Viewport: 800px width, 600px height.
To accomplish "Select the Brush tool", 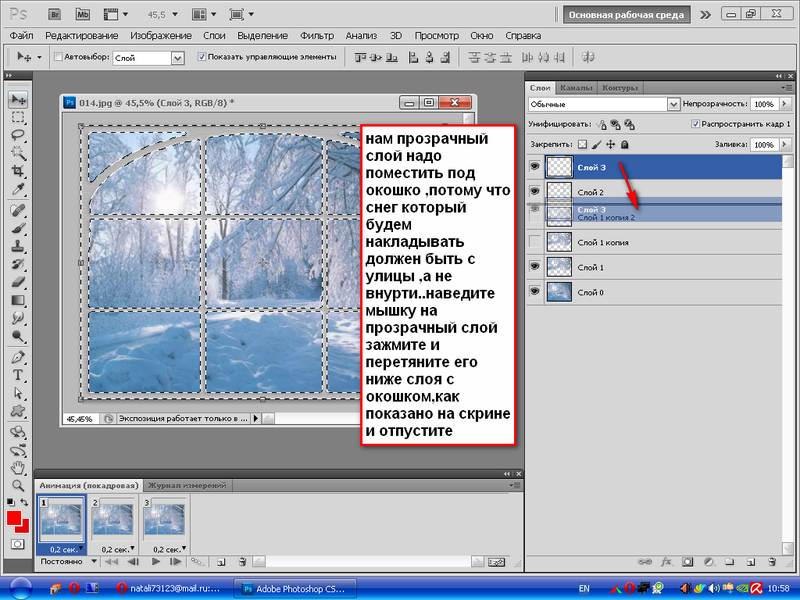I will (x=18, y=228).
